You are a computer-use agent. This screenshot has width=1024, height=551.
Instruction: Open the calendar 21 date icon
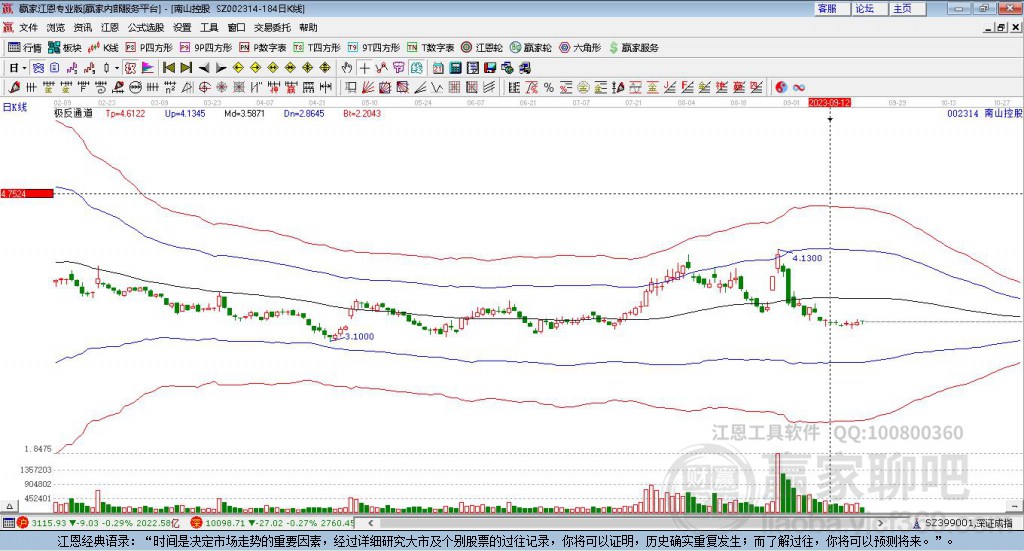(x=438, y=68)
